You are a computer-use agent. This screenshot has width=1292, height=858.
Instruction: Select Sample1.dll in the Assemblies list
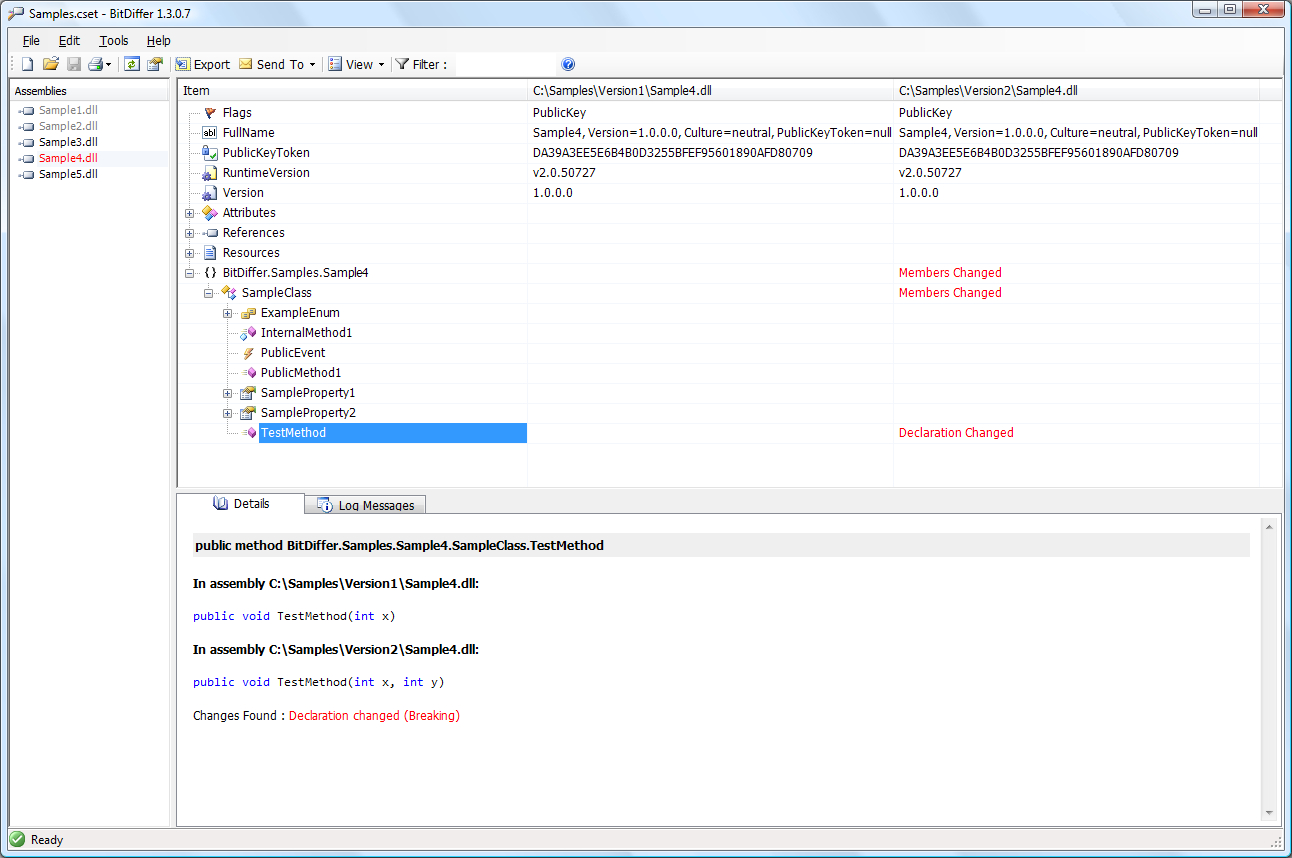68,110
